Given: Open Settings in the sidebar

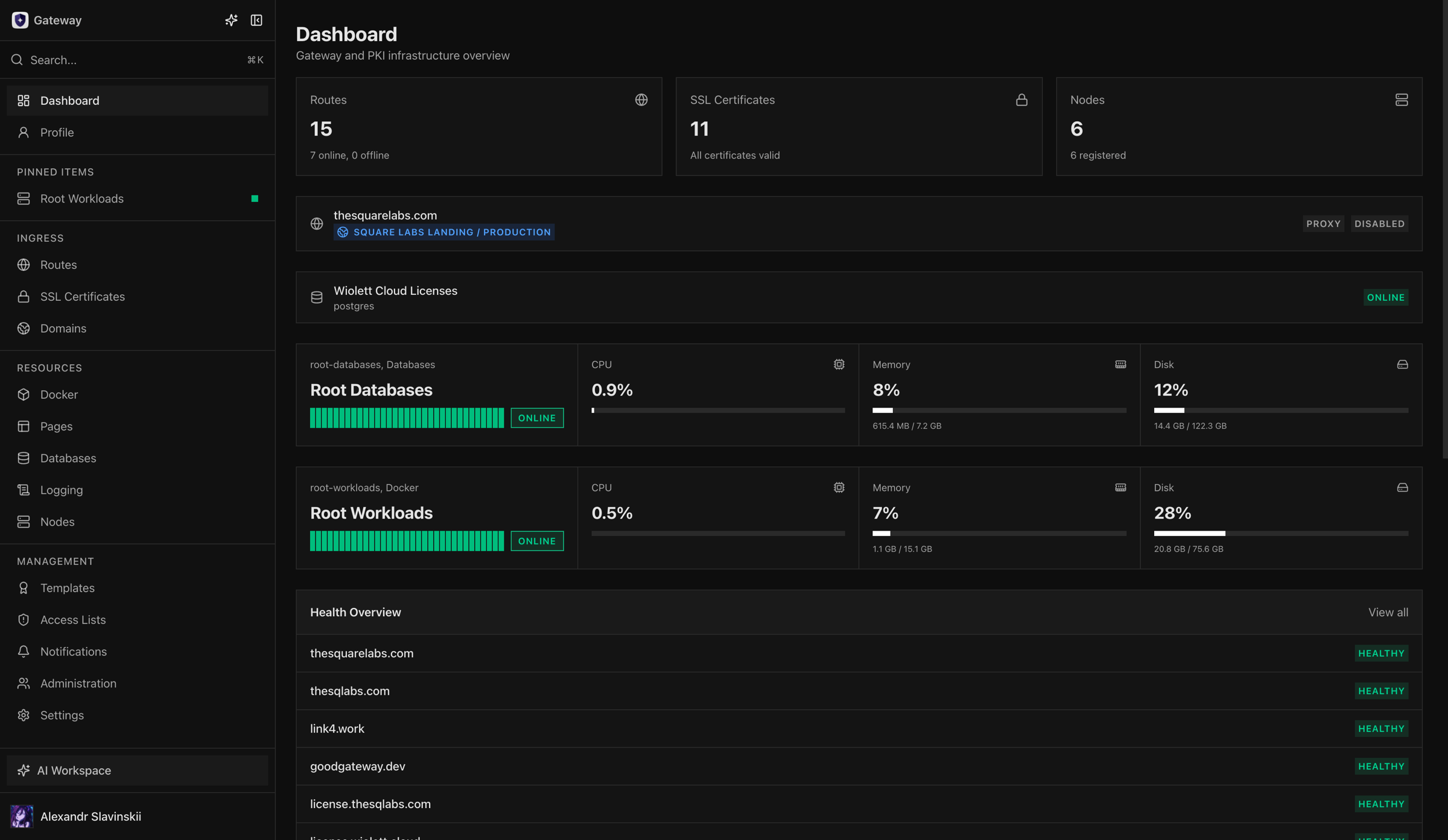Looking at the screenshot, I should click(138, 716).
